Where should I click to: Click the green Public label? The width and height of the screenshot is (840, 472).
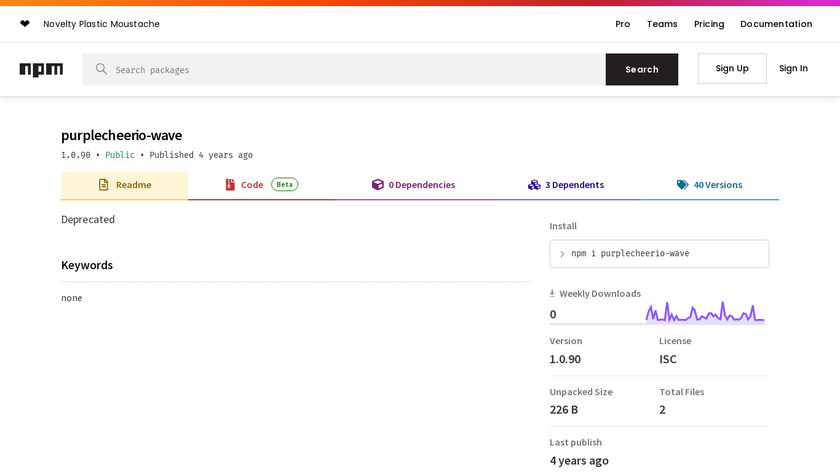tap(119, 155)
